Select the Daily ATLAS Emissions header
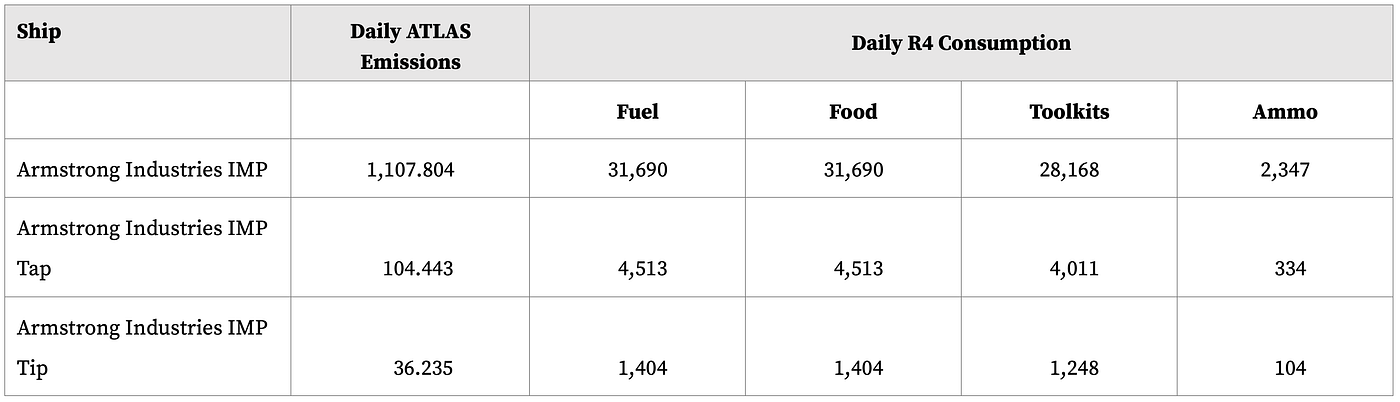This screenshot has height=402, width=1400. click(410, 45)
